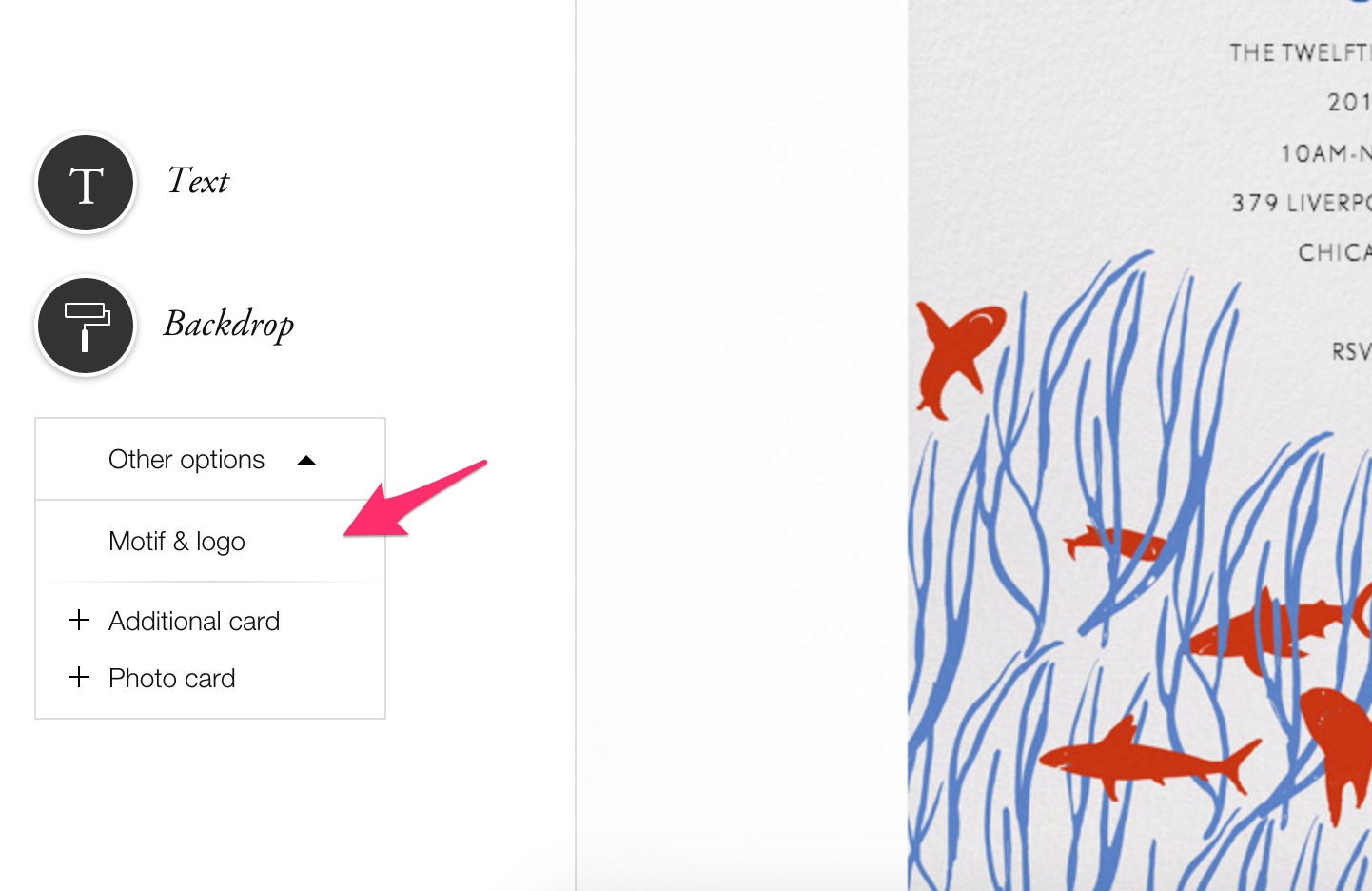
Task: Click the plus icon beside Additional card
Action: 79,621
